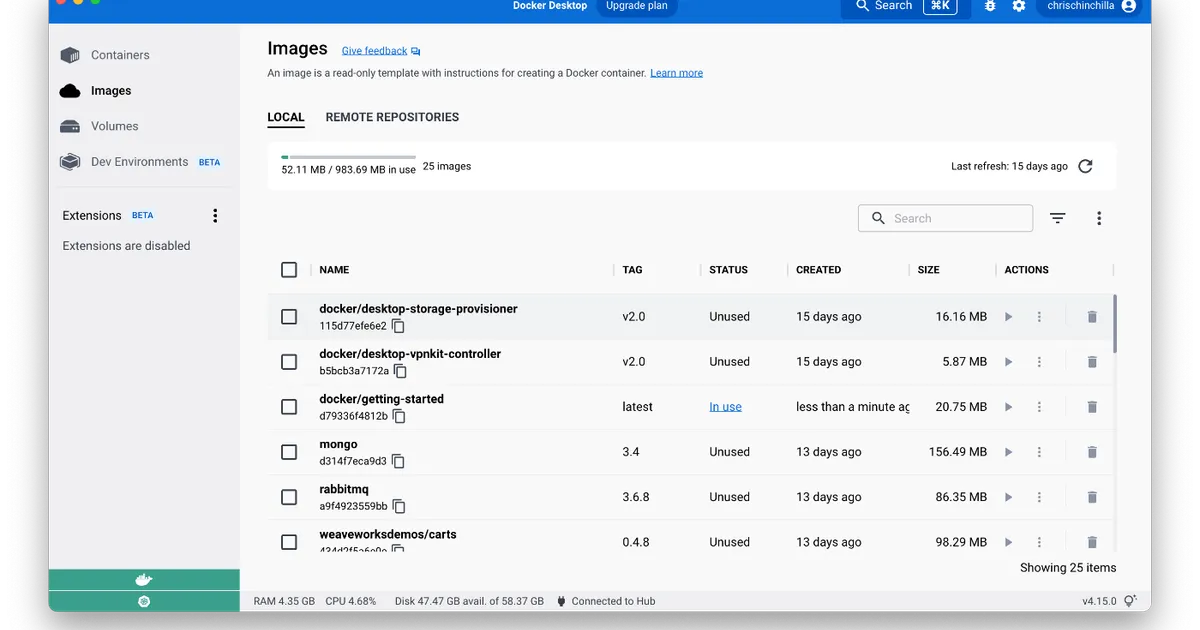Open the filter icon next to Search

(x=1058, y=218)
